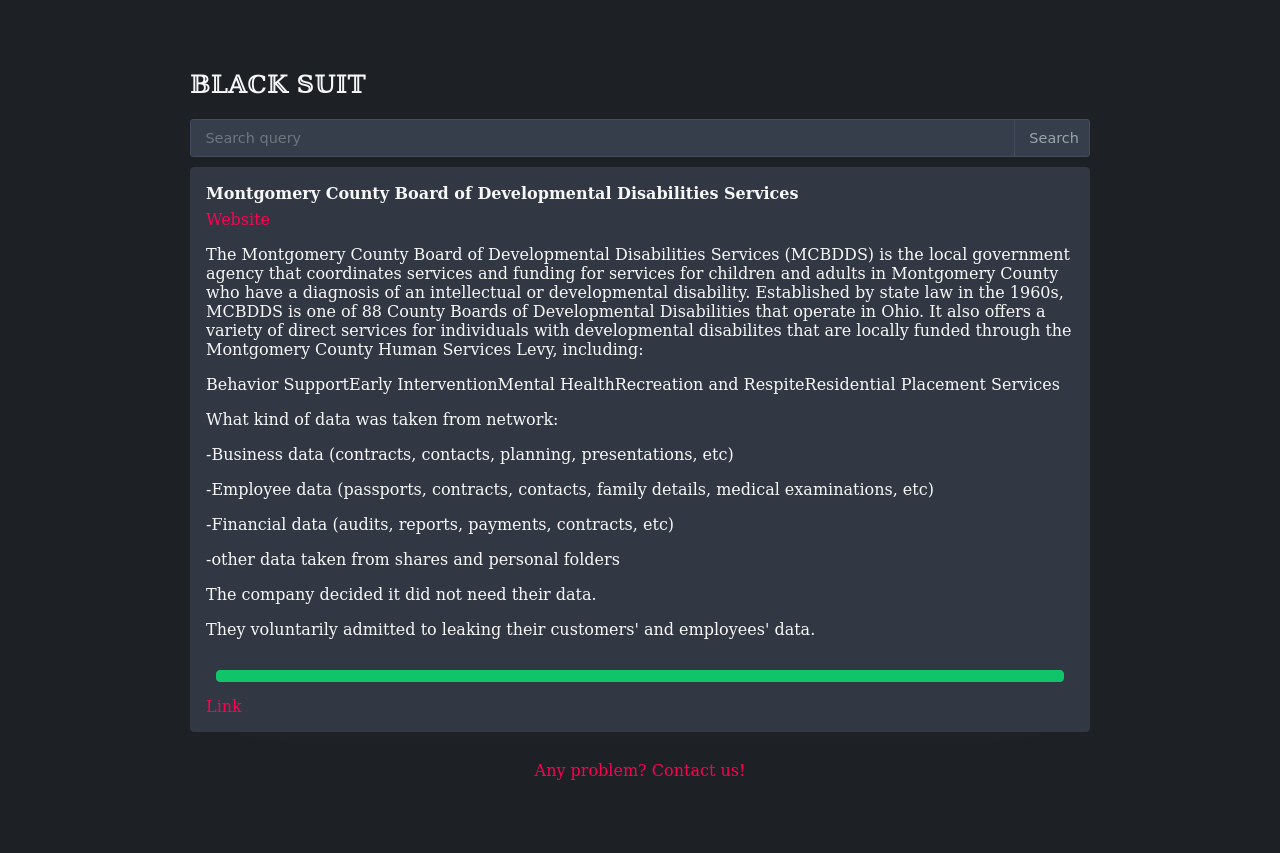Image resolution: width=1280 pixels, height=853 pixels.
Task: Click the Link below the progress bar
Action: pyautogui.click(x=224, y=707)
